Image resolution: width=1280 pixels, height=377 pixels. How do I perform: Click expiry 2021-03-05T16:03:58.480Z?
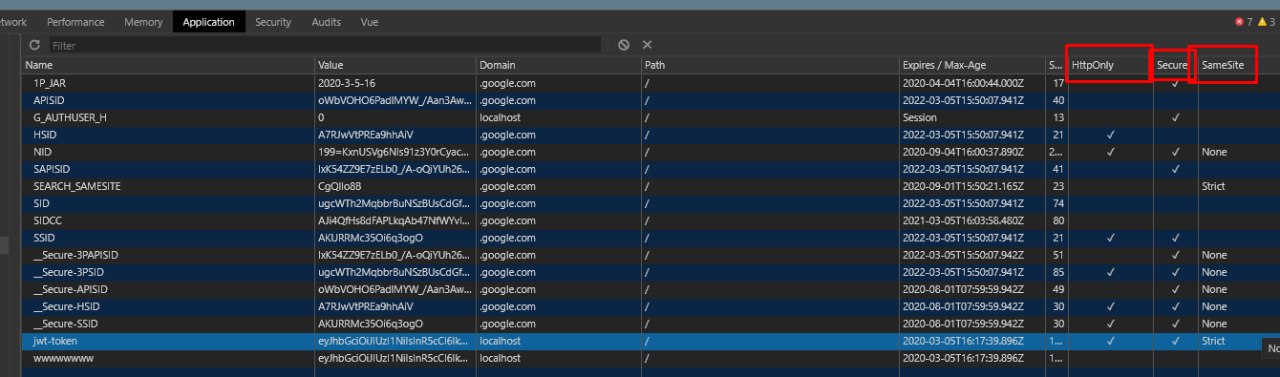[963, 220]
